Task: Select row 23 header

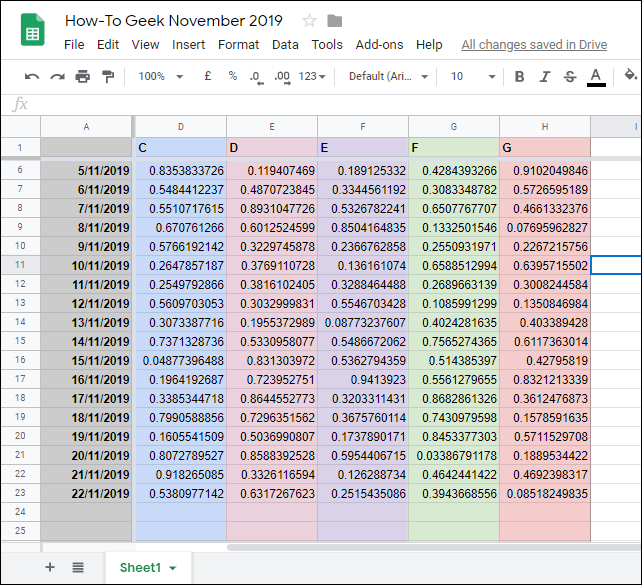Action: (x=20, y=493)
